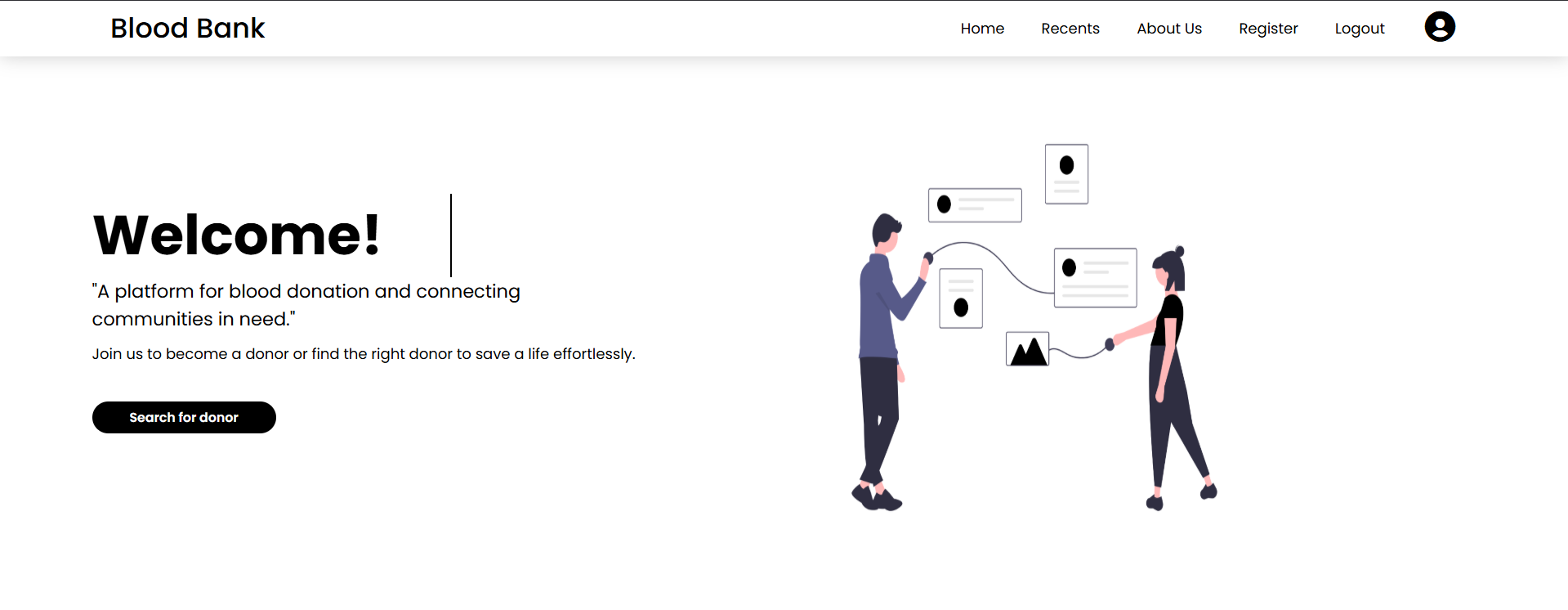Select the mountain picture card in illustration

point(1027,349)
